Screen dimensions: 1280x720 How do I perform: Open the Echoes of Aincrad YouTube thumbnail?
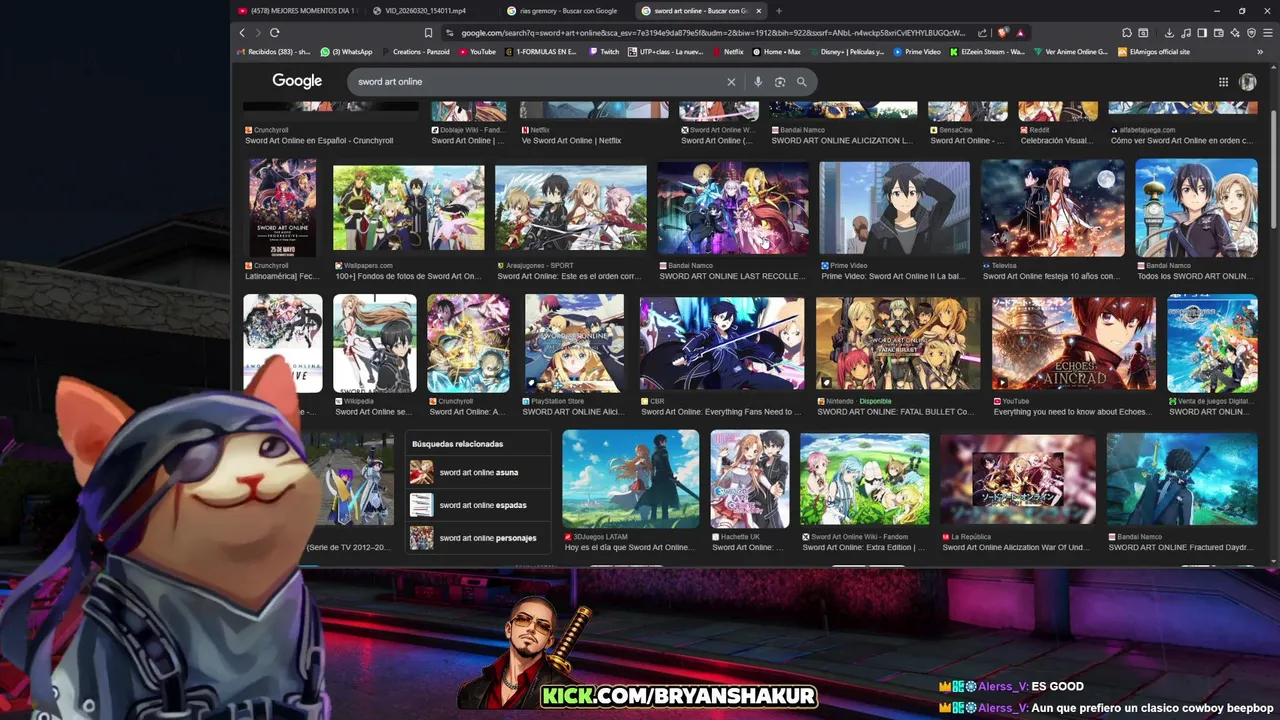click(x=1073, y=342)
